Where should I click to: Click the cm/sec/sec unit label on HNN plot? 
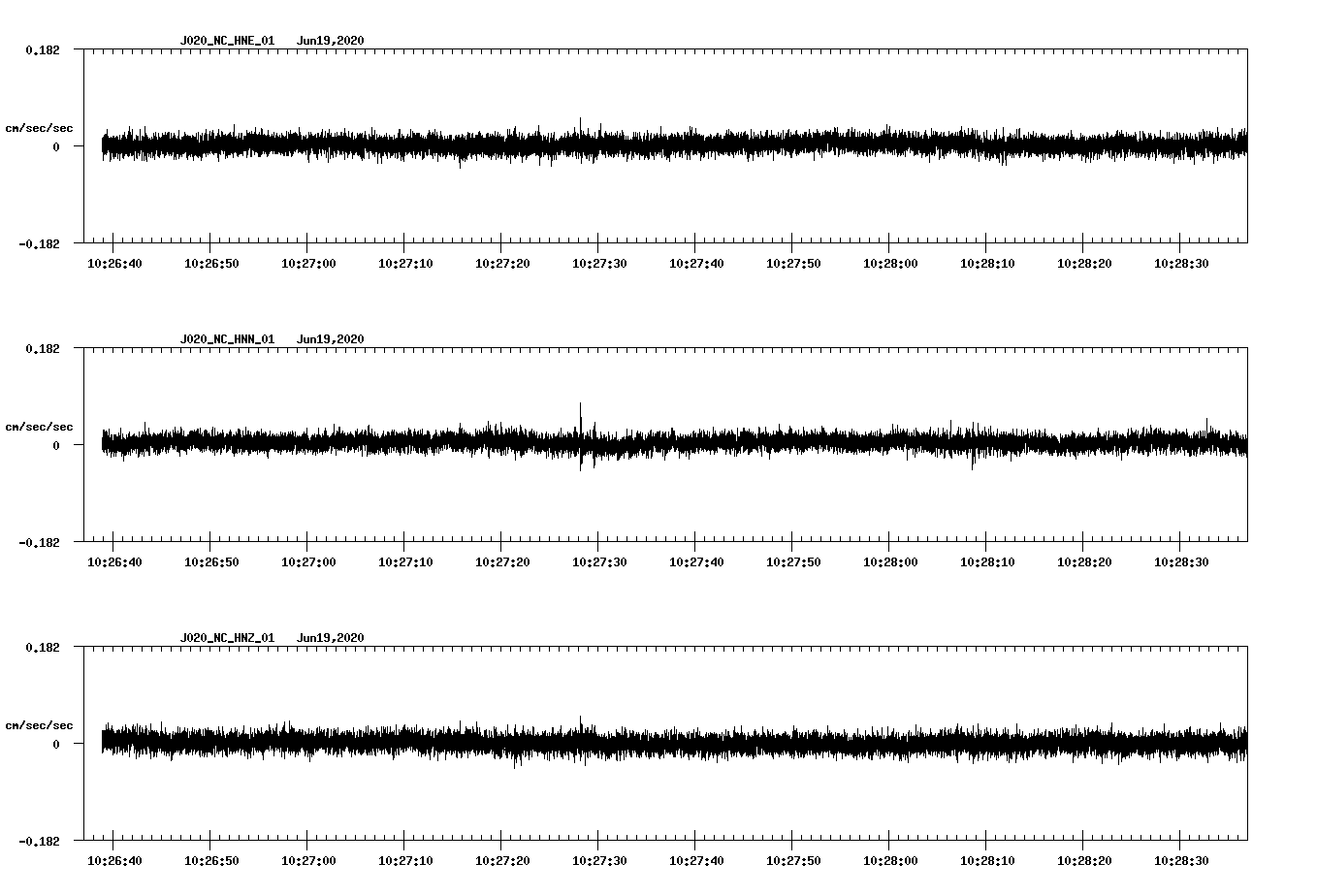point(39,427)
